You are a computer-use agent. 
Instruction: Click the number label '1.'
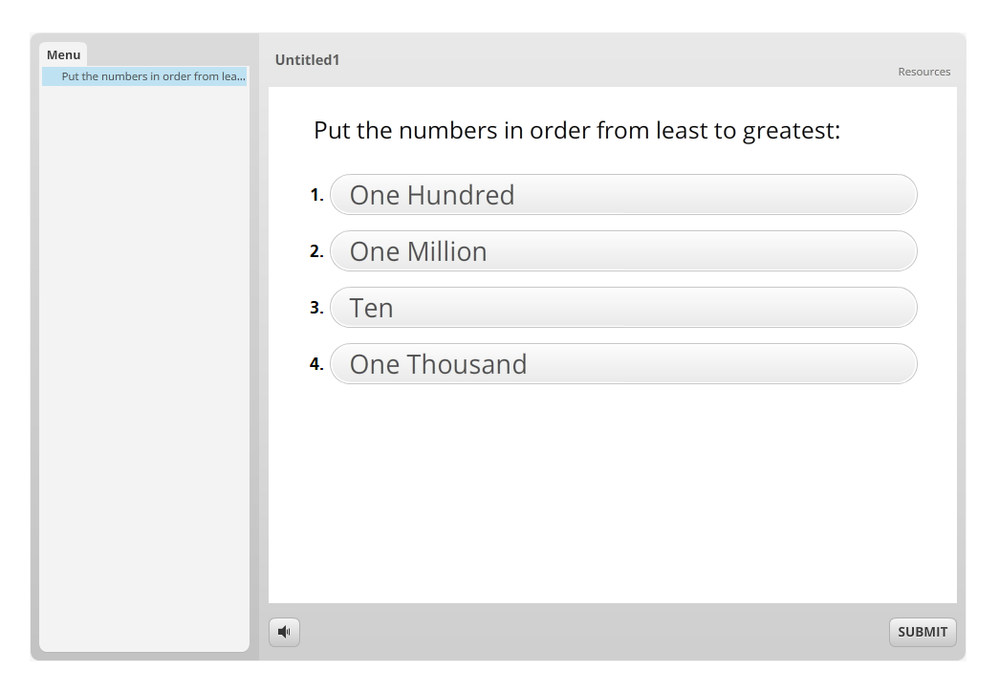coord(316,195)
